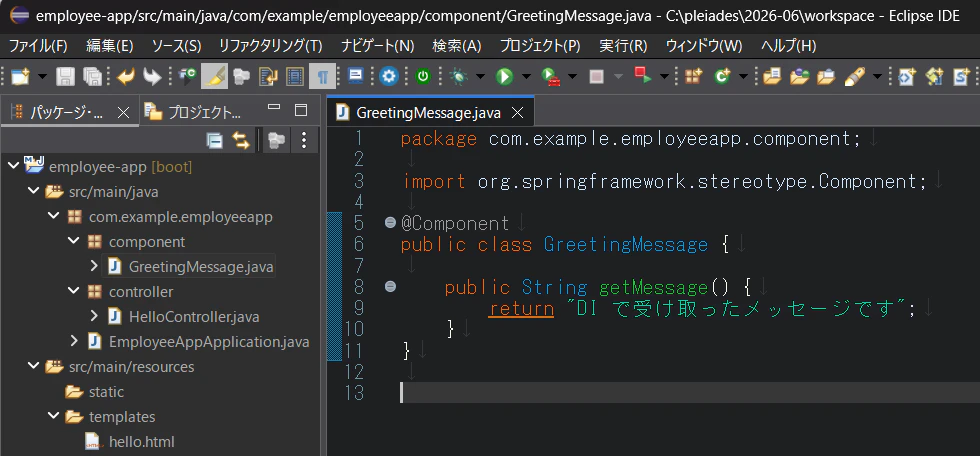This screenshot has height=456, width=980.
Task: Expand EmployeeAppApplication.java in the tree
Action: pyautogui.click(x=74, y=342)
